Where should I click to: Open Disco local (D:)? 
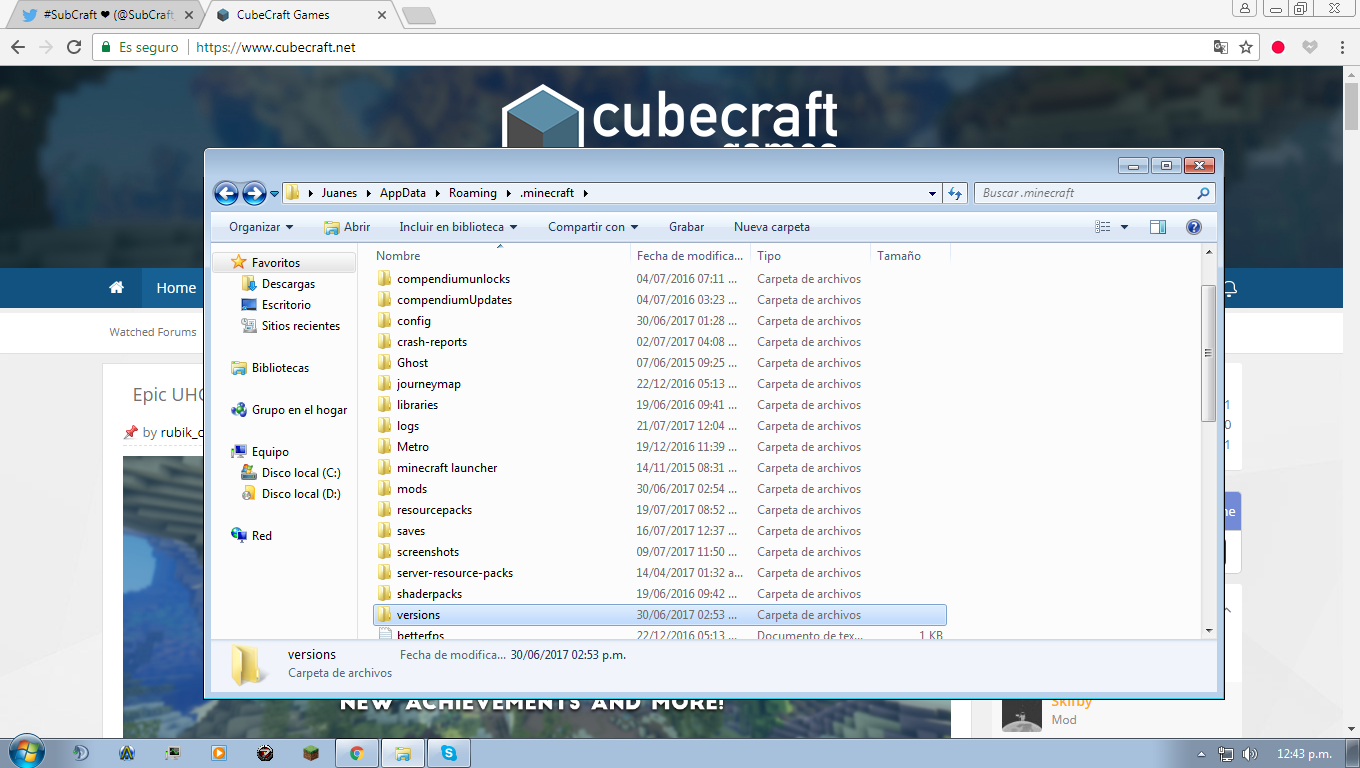pyautogui.click(x=301, y=494)
